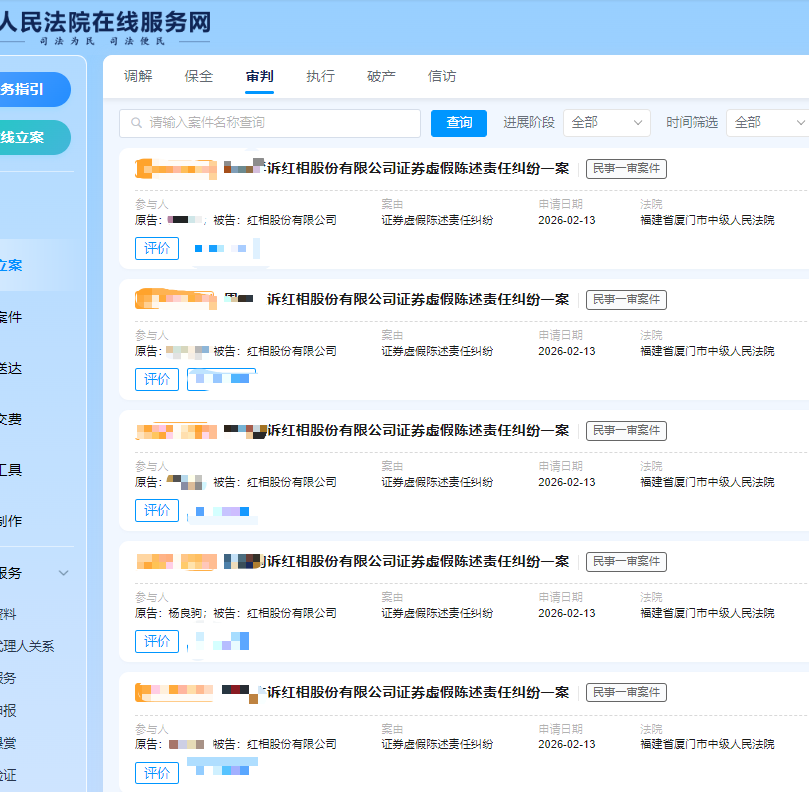Open the 执行 tab
809x792 pixels.
point(320,77)
